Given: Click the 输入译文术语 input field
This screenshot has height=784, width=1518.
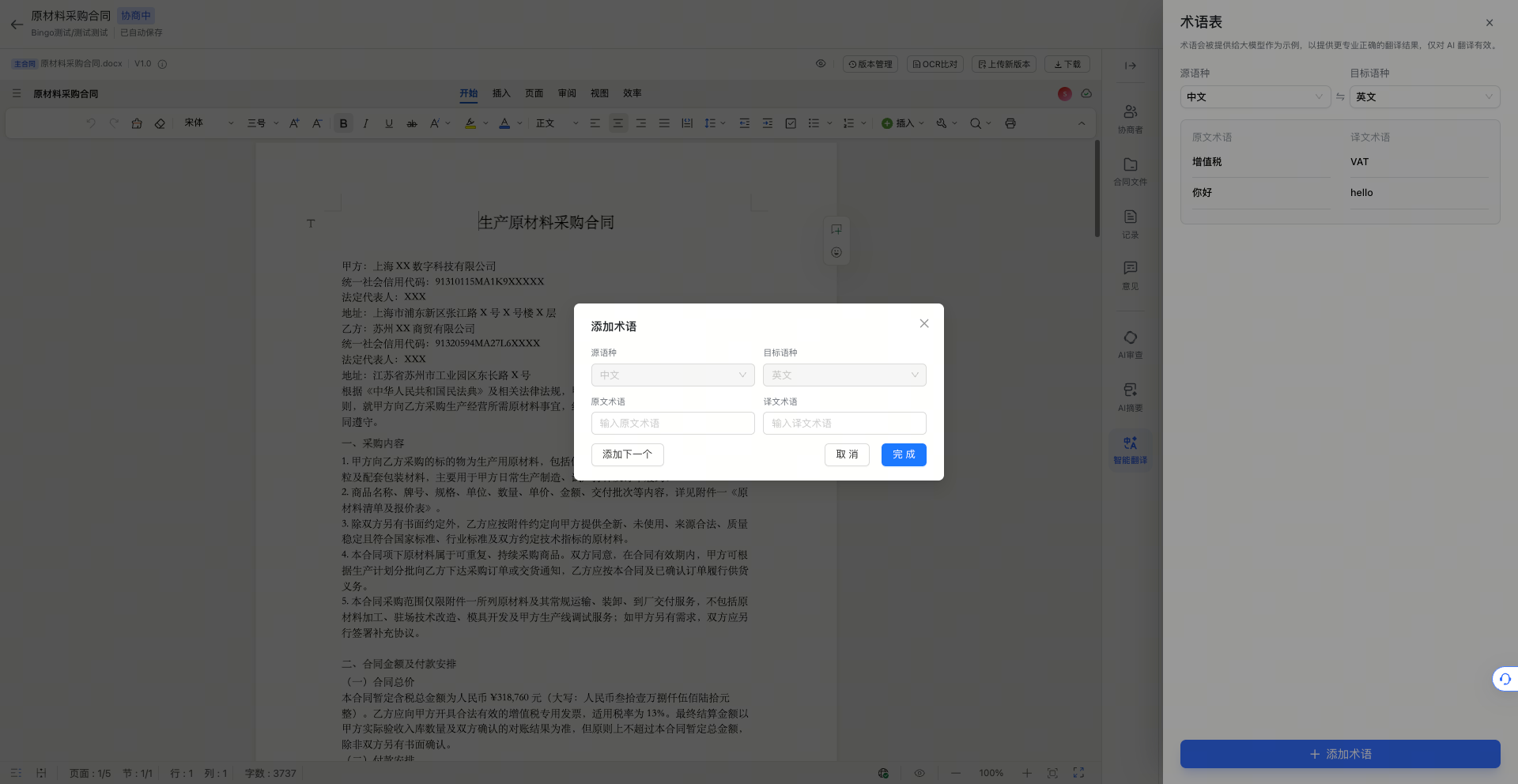Looking at the screenshot, I should (x=844, y=424).
